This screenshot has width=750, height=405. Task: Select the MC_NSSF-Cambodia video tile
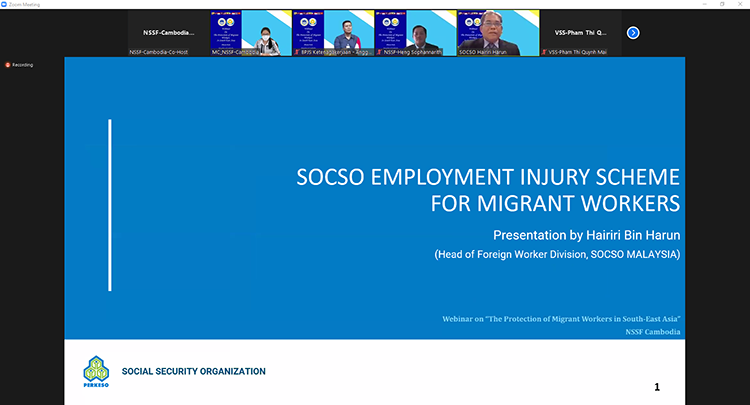pos(251,33)
